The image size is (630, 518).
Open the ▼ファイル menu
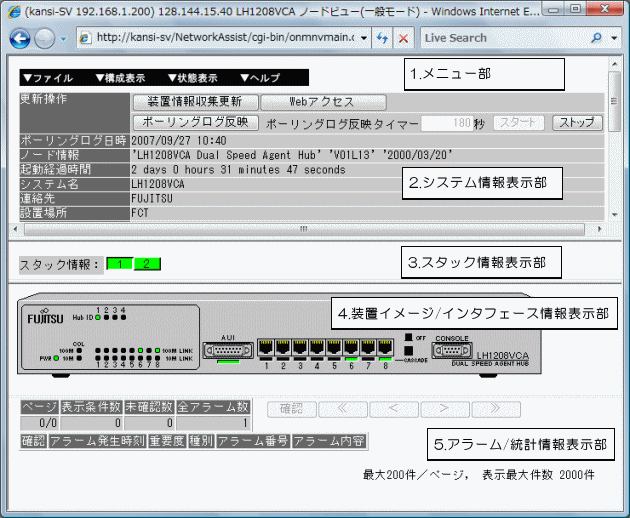46,78
